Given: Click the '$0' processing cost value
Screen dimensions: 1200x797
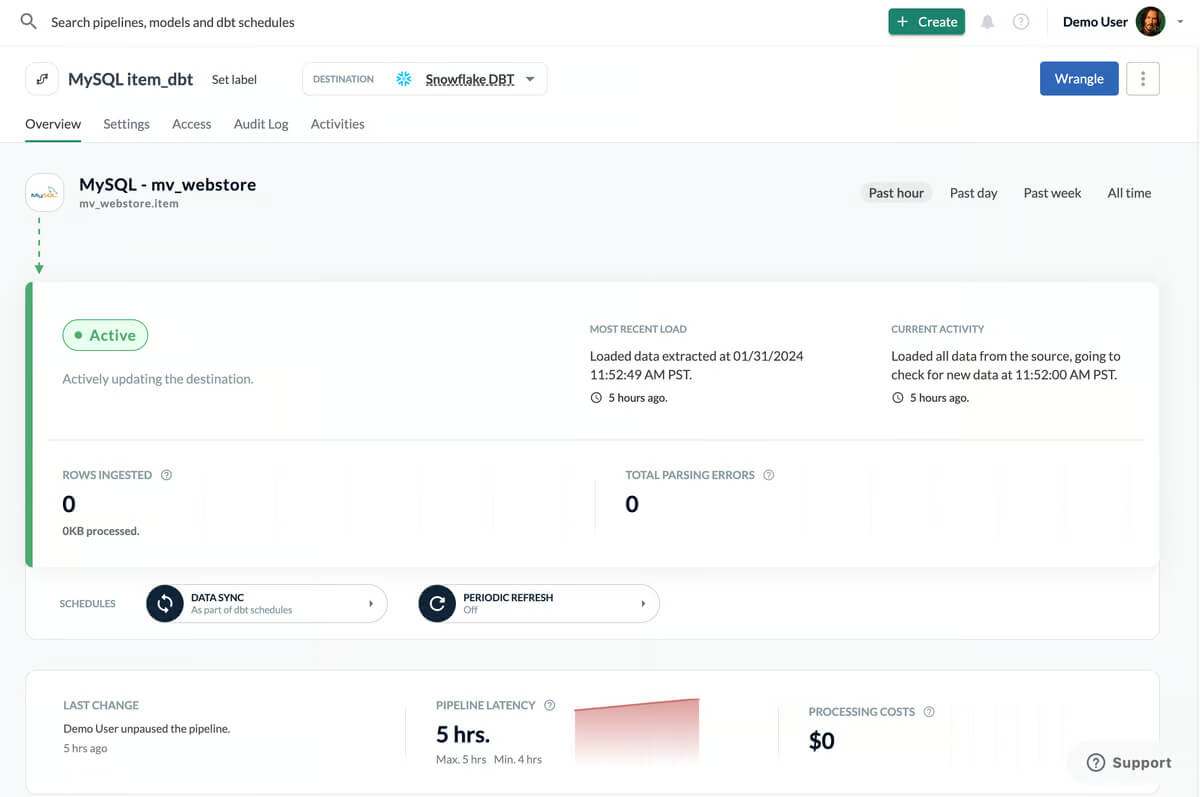Looking at the screenshot, I should click(x=822, y=741).
